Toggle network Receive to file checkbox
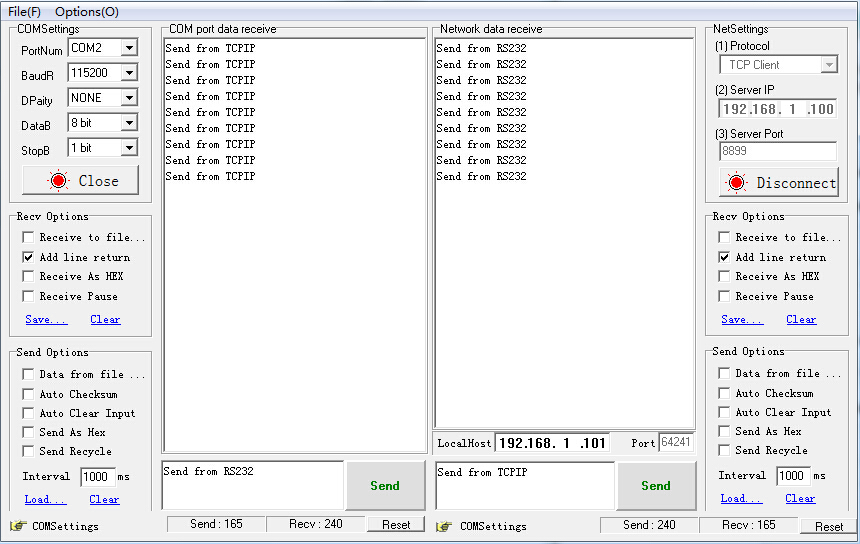The height and width of the screenshot is (544, 860). [724, 237]
